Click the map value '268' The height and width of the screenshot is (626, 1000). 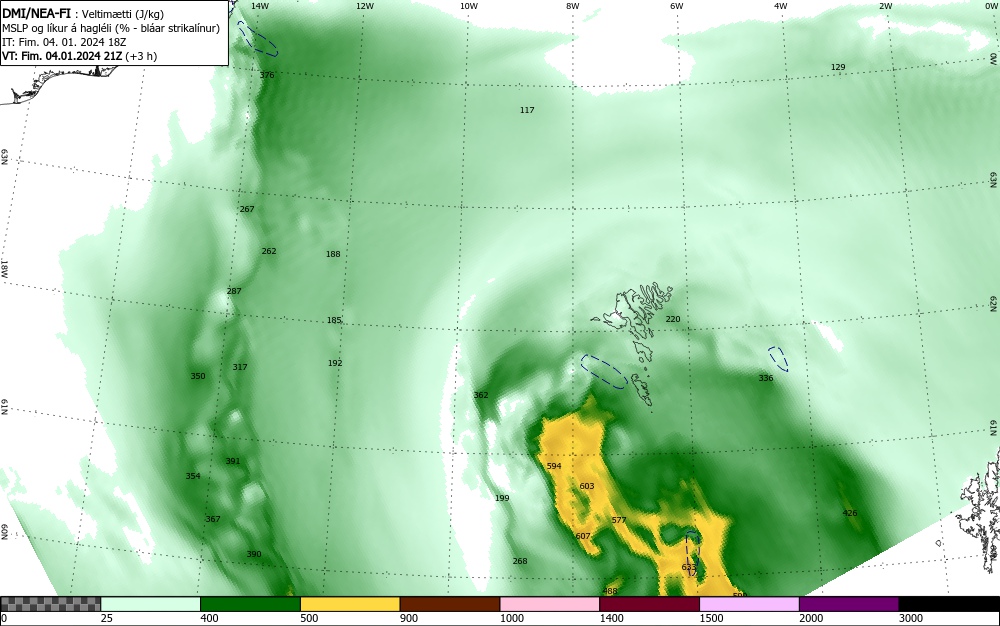click(520, 562)
